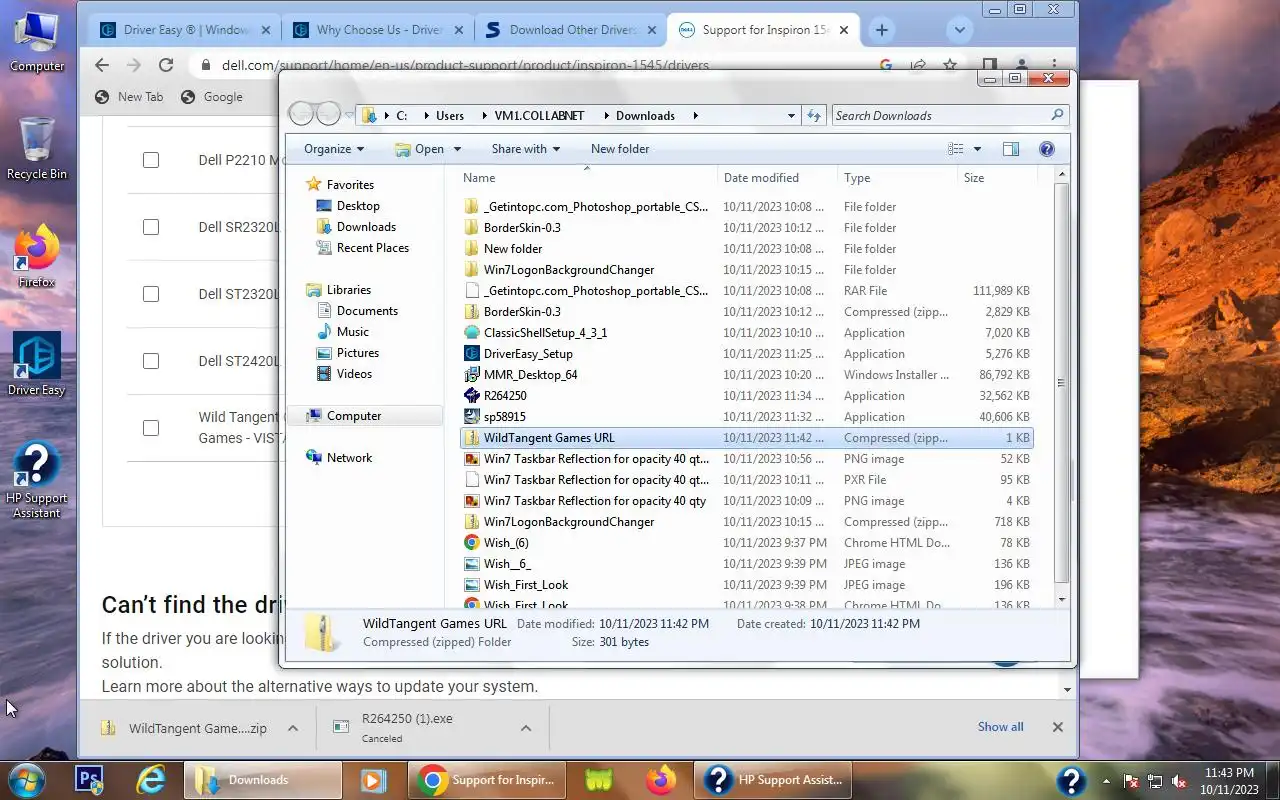1280x800 pixels.
Task: Go back in the Explorer window
Action: pyautogui.click(x=302, y=114)
